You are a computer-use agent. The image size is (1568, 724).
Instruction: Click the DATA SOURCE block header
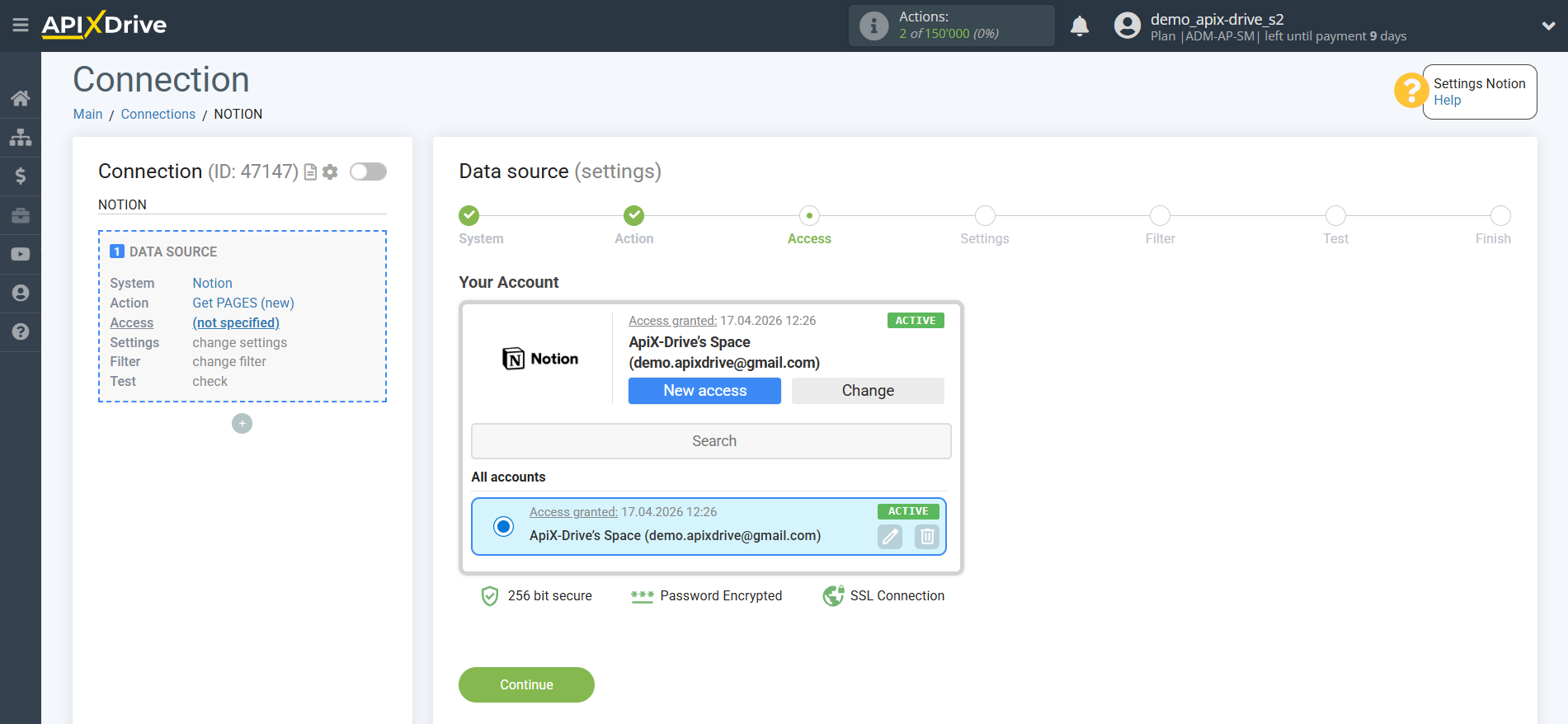(x=173, y=252)
